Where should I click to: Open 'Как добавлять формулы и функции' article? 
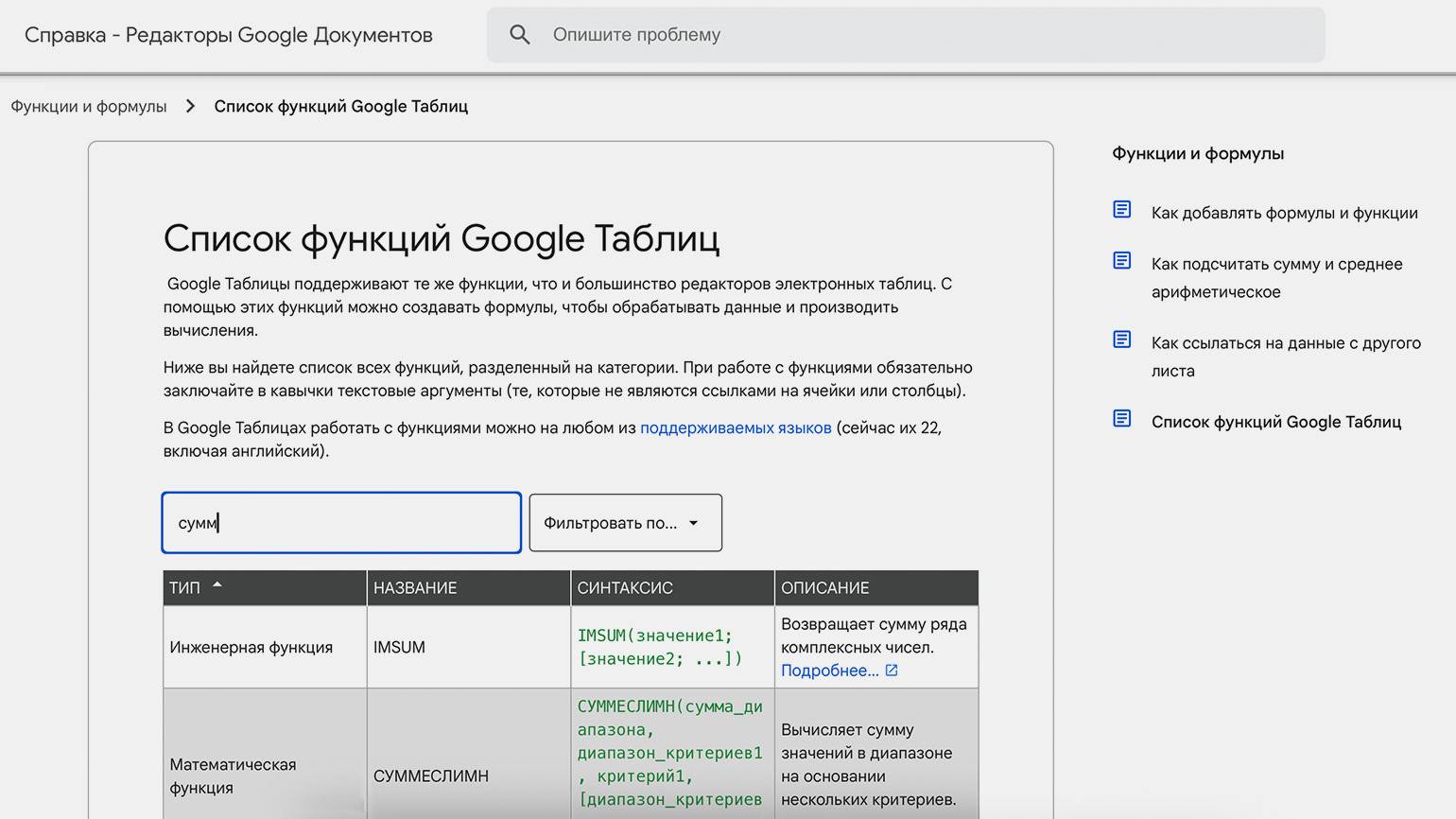(1284, 213)
